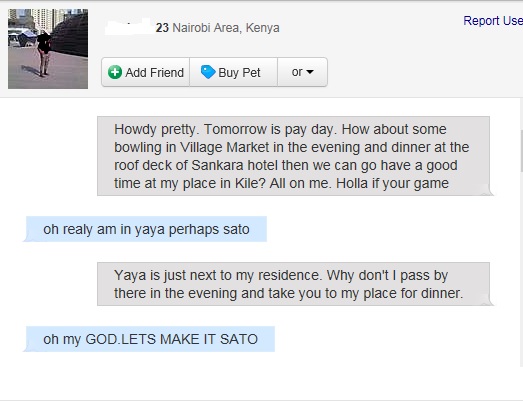Click the blanked-out username beside age 23
The height and width of the screenshot is (401, 523).
tap(130, 27)
